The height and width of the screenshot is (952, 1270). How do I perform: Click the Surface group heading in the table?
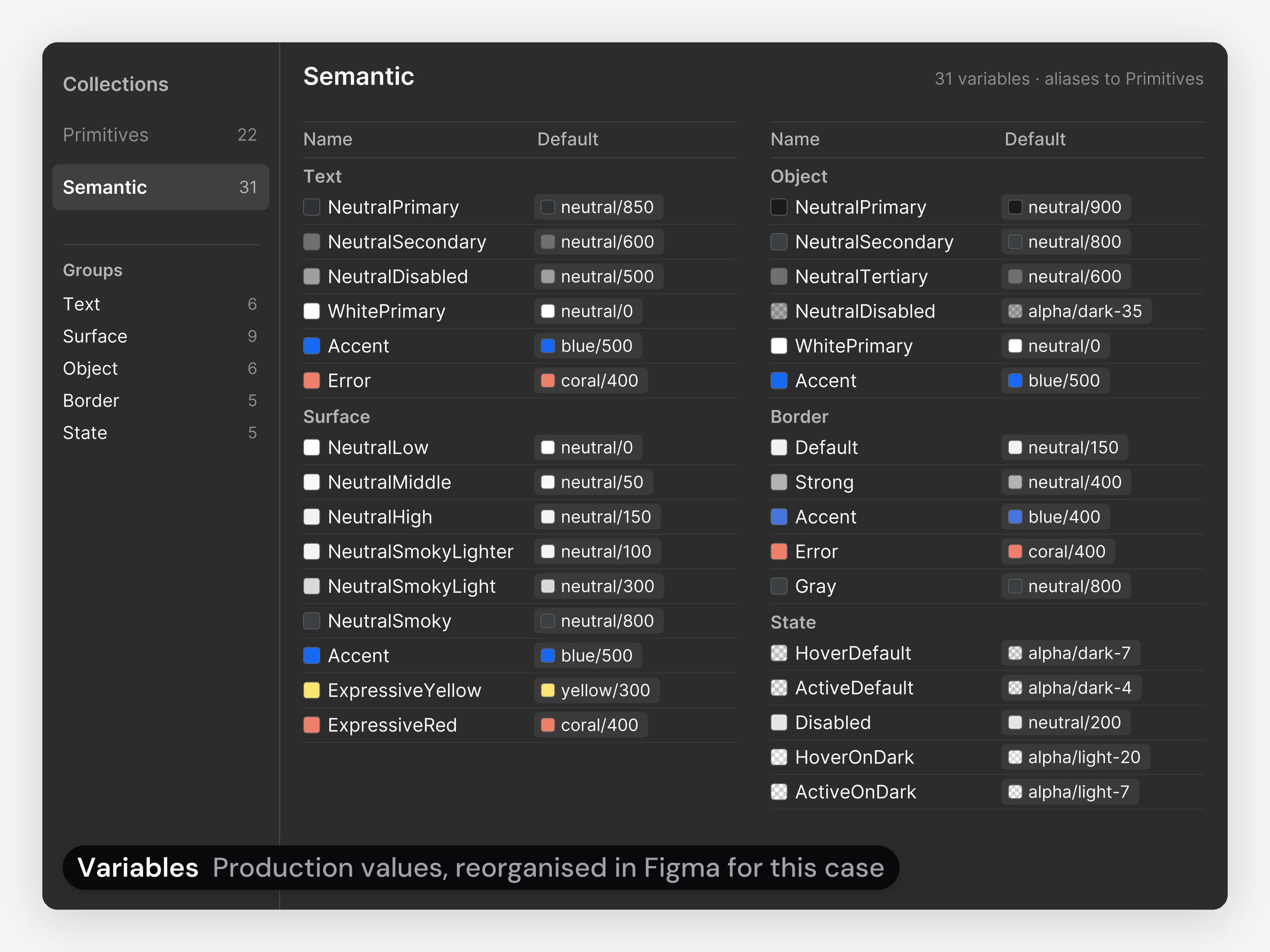click(x=337, y=417)
